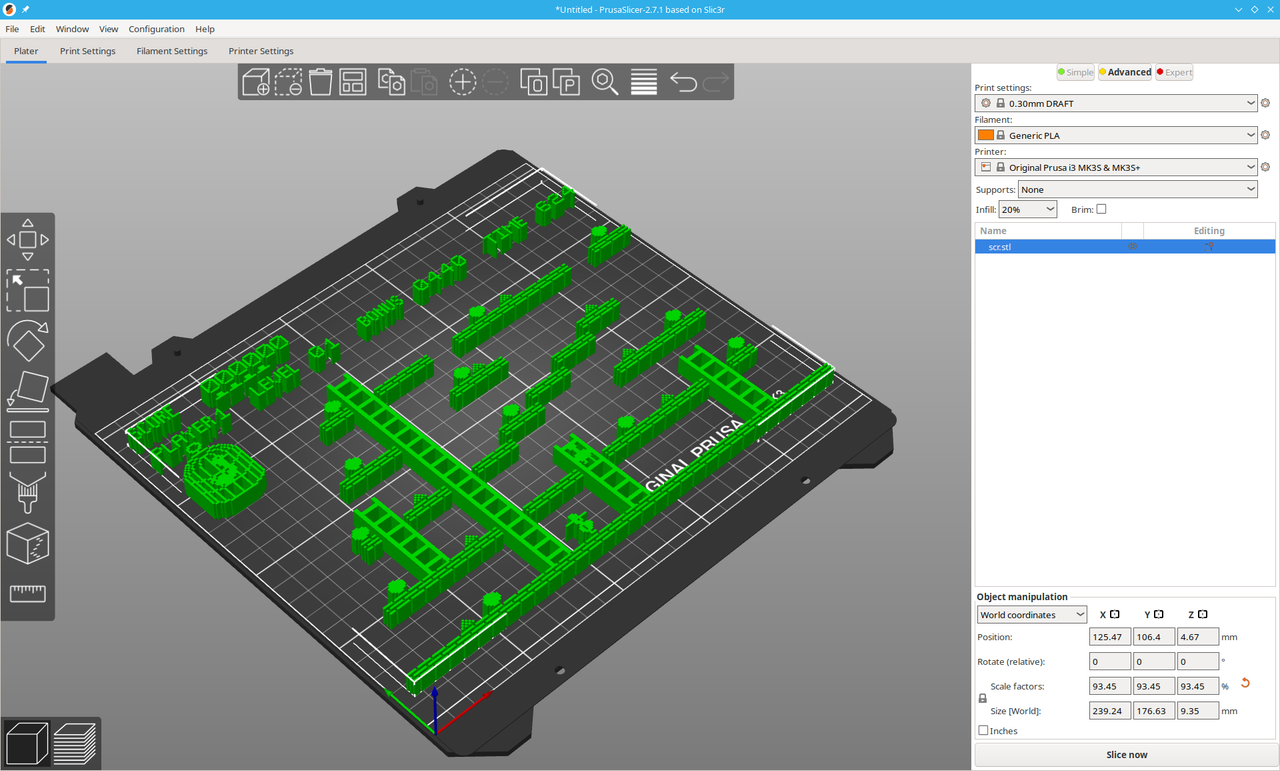Click the Delete all trash can icon
The image size is (1280, 771).
point(320,82)
